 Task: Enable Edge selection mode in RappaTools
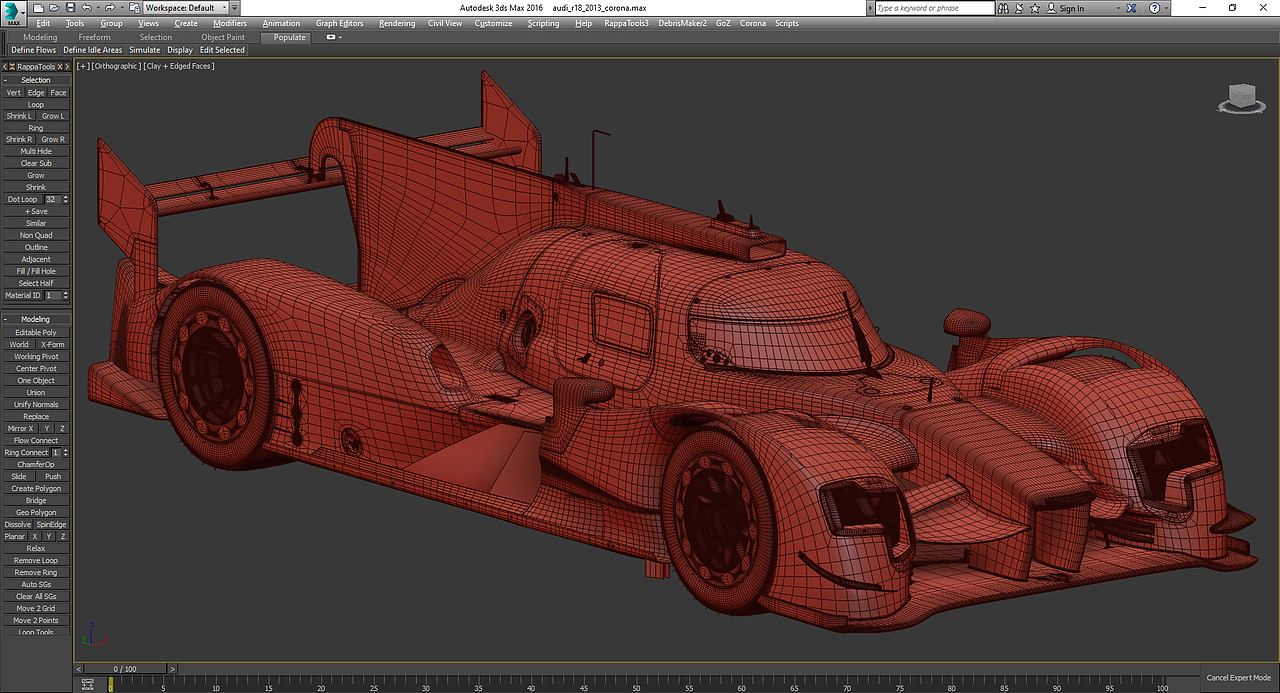coord(35,92)
